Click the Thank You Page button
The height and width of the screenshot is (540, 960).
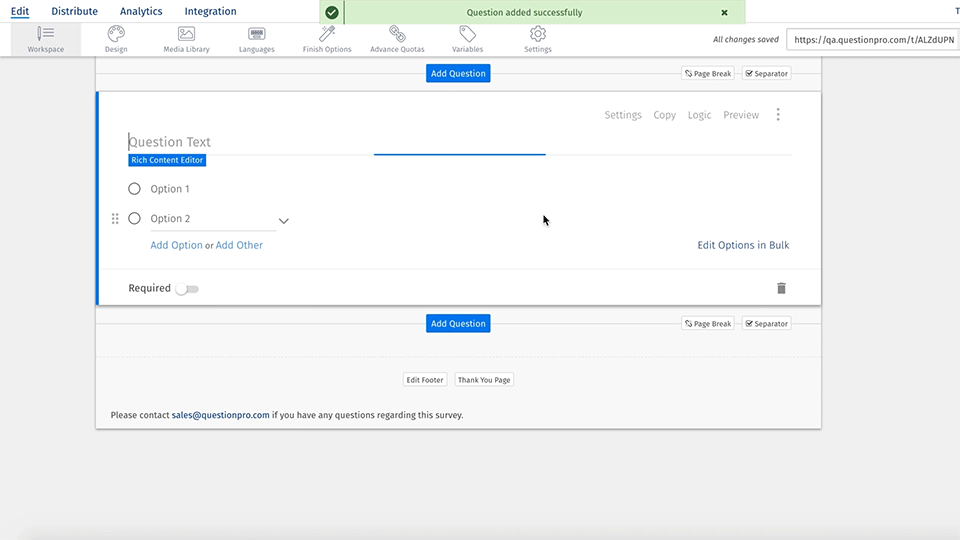484,380
